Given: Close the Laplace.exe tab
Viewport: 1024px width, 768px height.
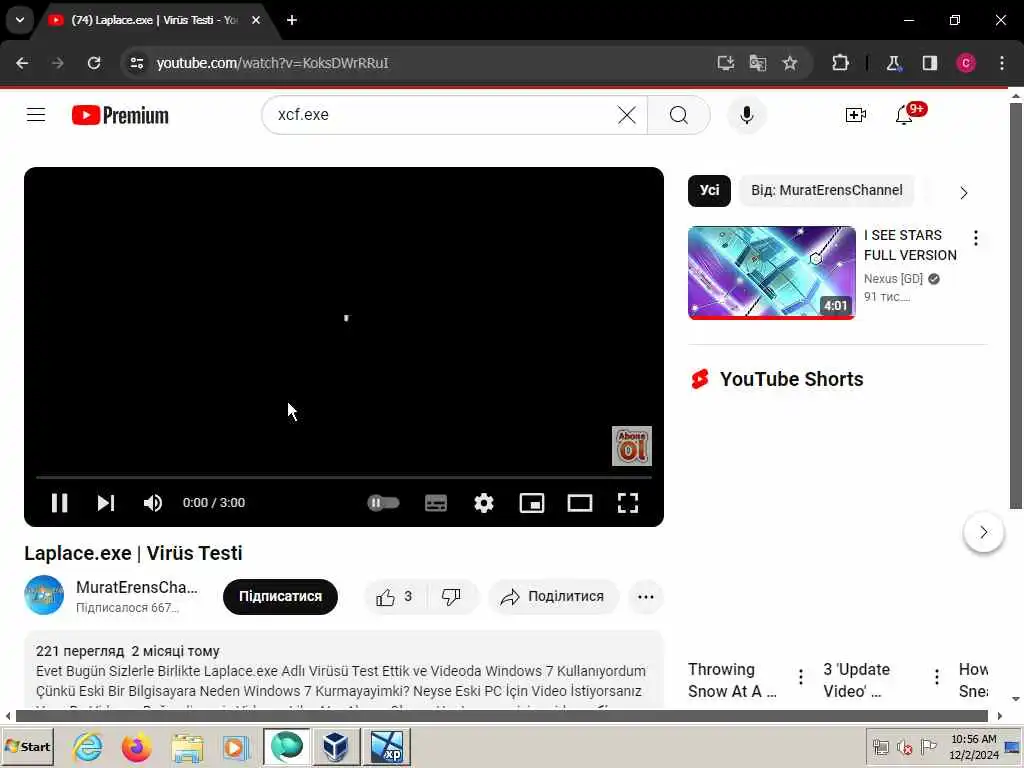Looking at the screenshot, I should pos(256,20).
